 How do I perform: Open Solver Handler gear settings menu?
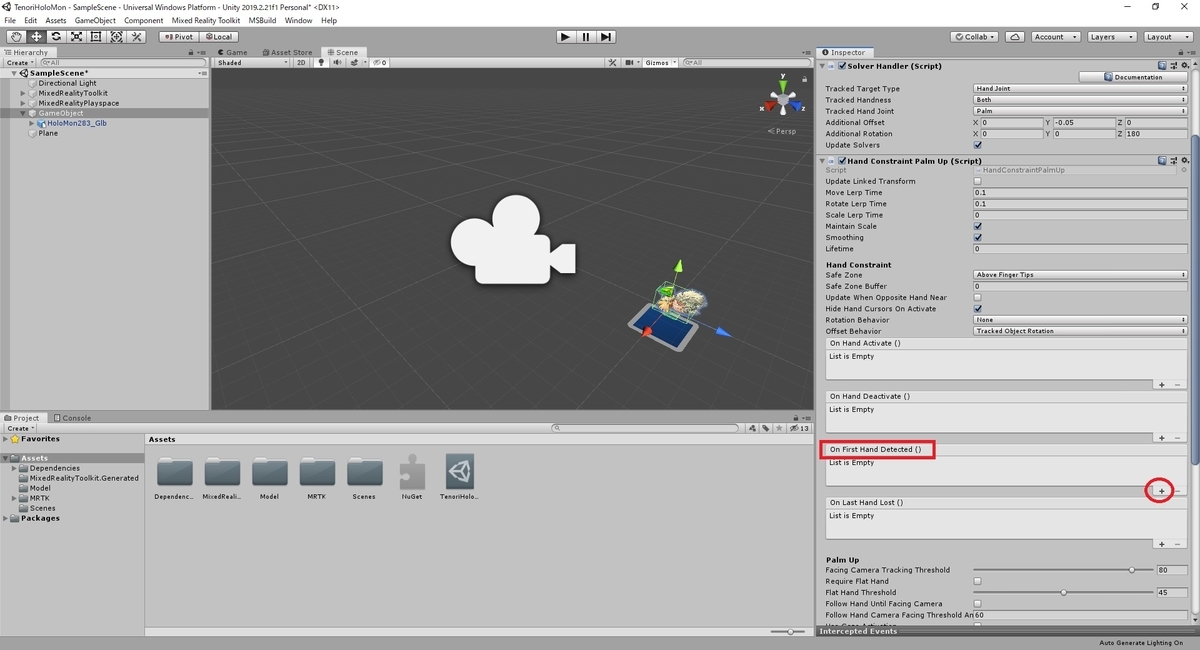1184,66
